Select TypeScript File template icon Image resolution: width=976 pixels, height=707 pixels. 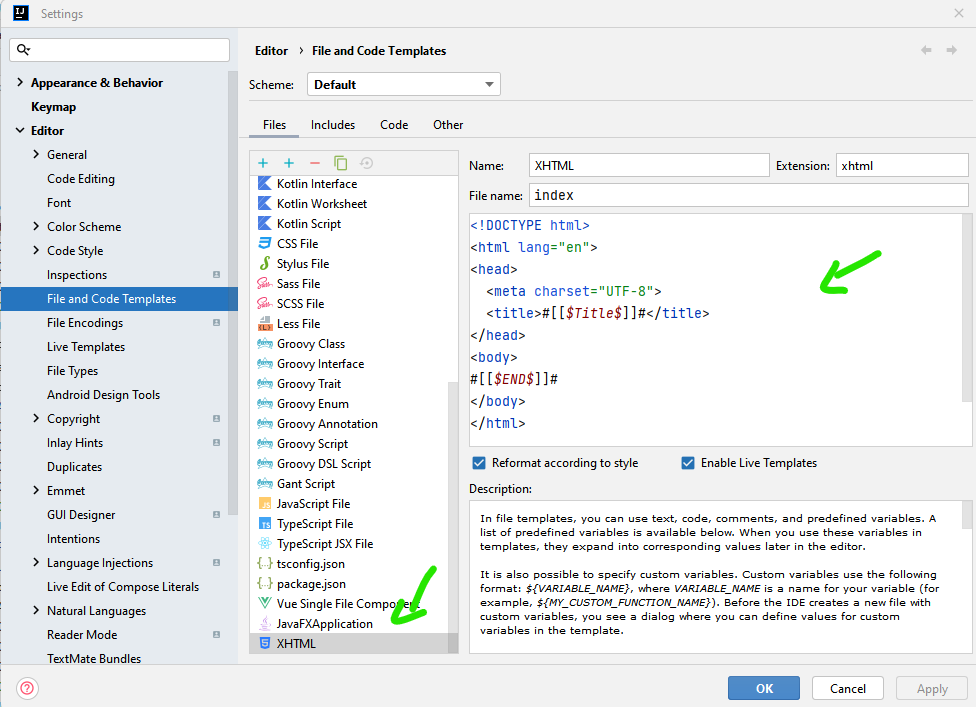(265, 524)
